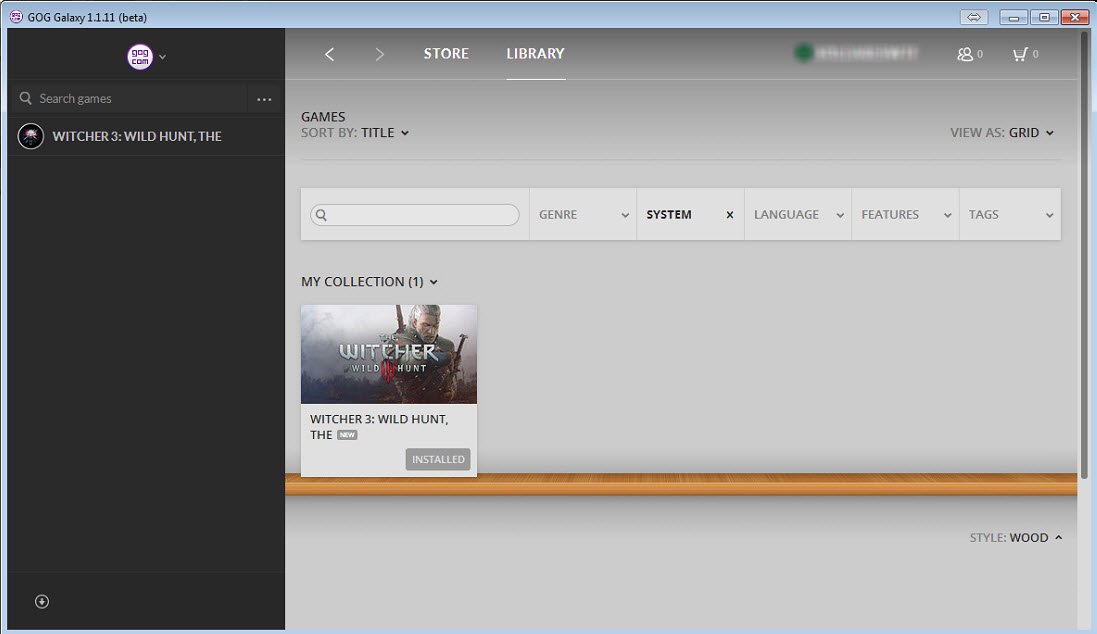The width and height of the screenshot is (1097, 634).
Task: Go back with the left arrow
Action: pos(330,54)
